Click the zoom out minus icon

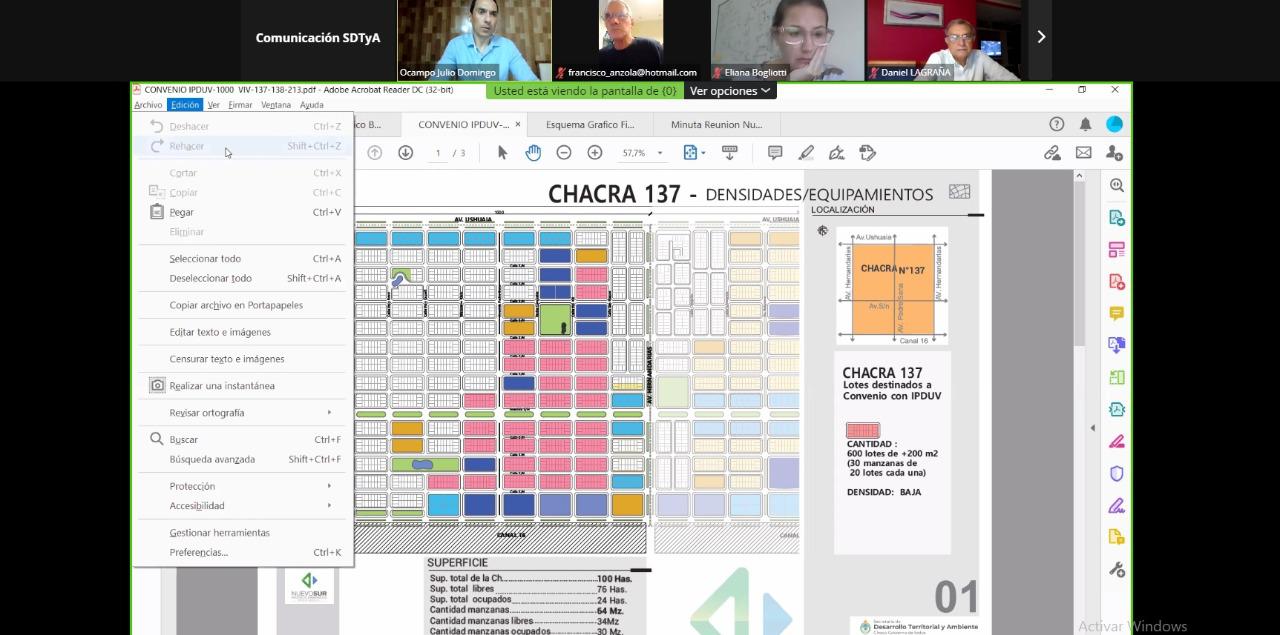[564, 153]
